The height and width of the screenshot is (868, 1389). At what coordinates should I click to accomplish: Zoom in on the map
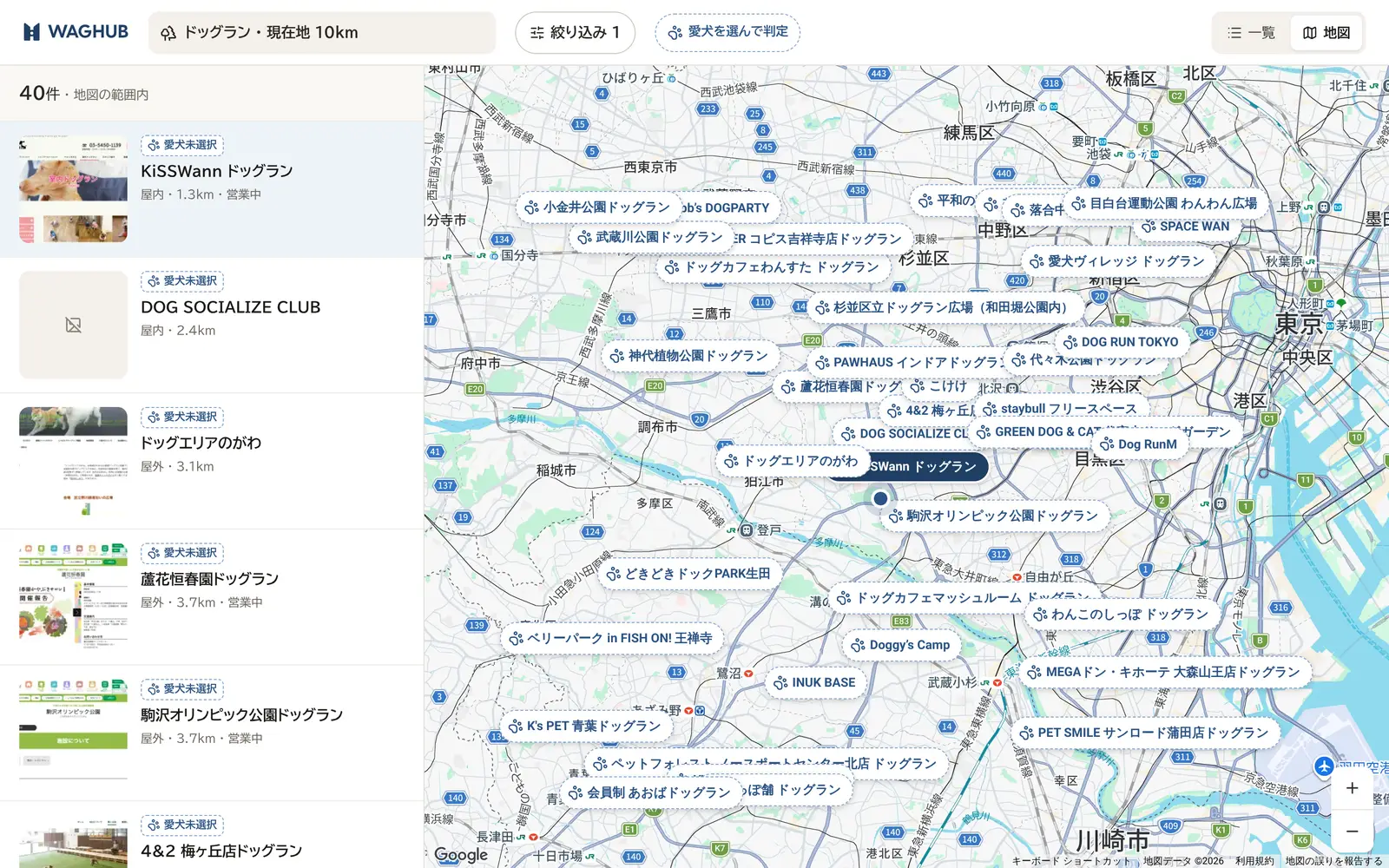pos(1352,788)
